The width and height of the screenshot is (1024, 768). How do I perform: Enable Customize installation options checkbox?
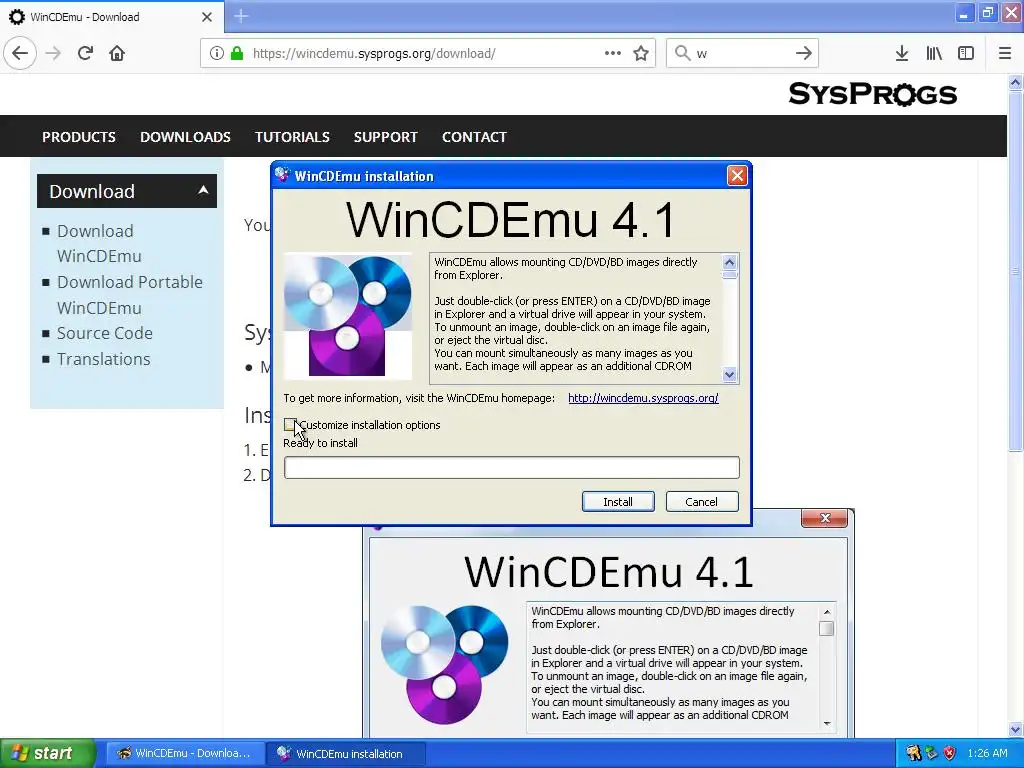[290, 425]
